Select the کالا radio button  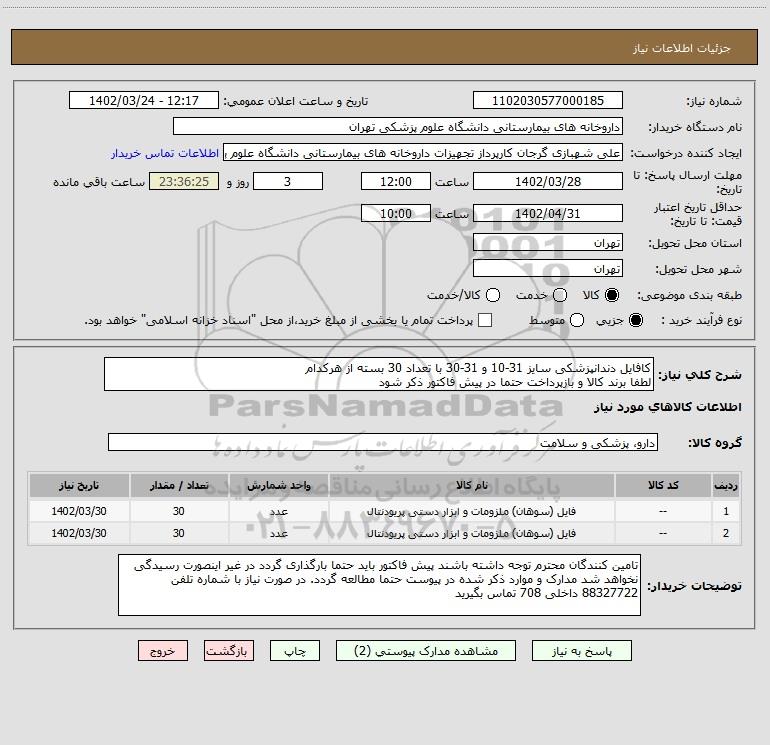[612, 295]
